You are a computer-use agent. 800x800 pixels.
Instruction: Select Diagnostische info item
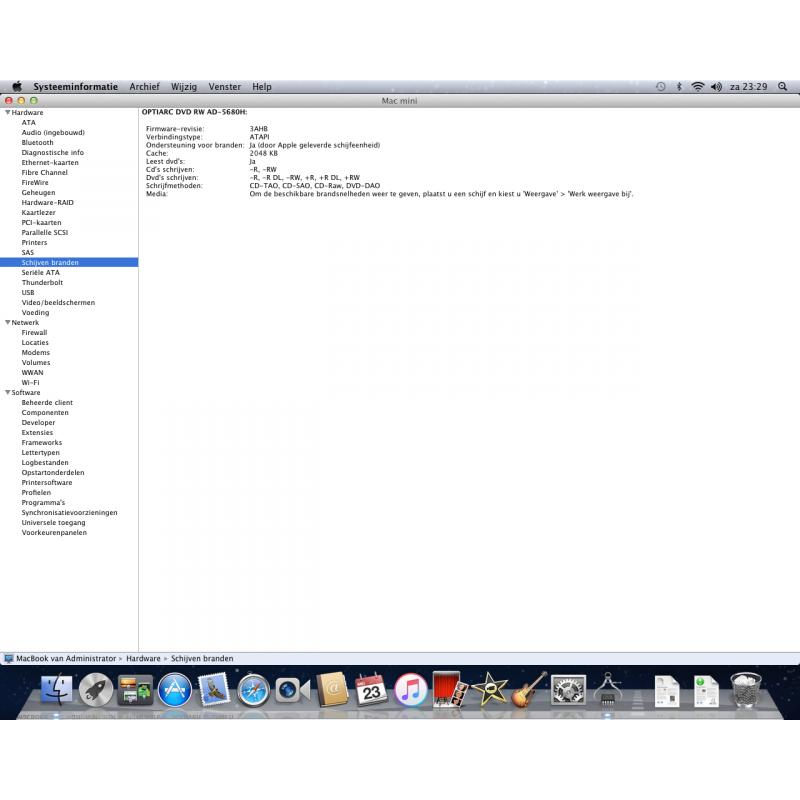tap(53, 153)
